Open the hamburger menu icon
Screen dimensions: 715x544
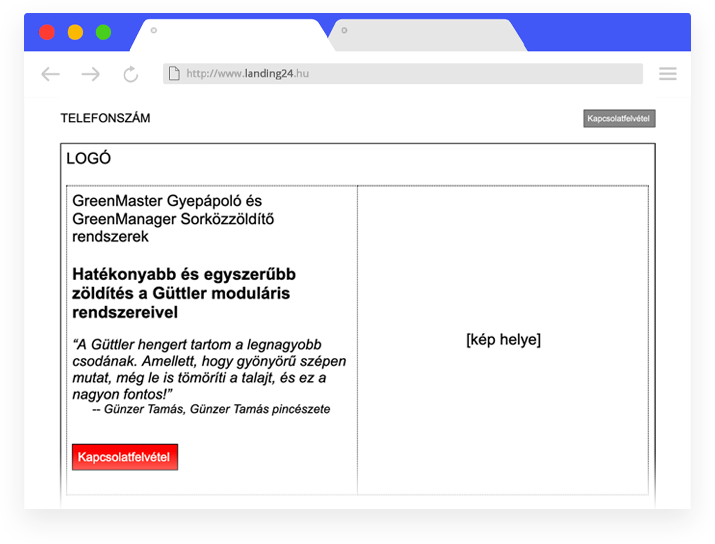tap(667, 74)
